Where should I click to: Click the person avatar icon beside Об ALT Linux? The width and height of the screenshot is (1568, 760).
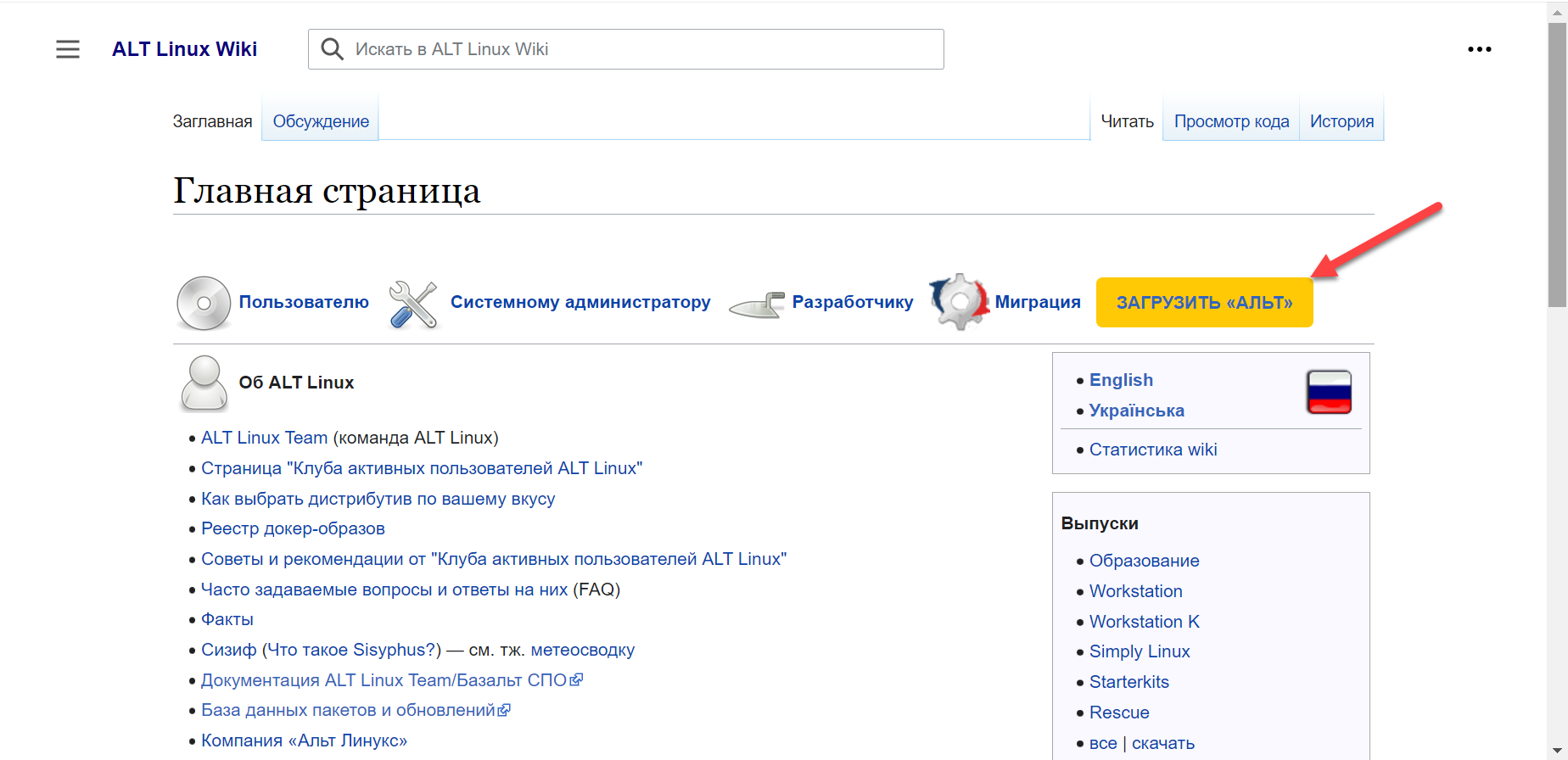click(204, 383)
